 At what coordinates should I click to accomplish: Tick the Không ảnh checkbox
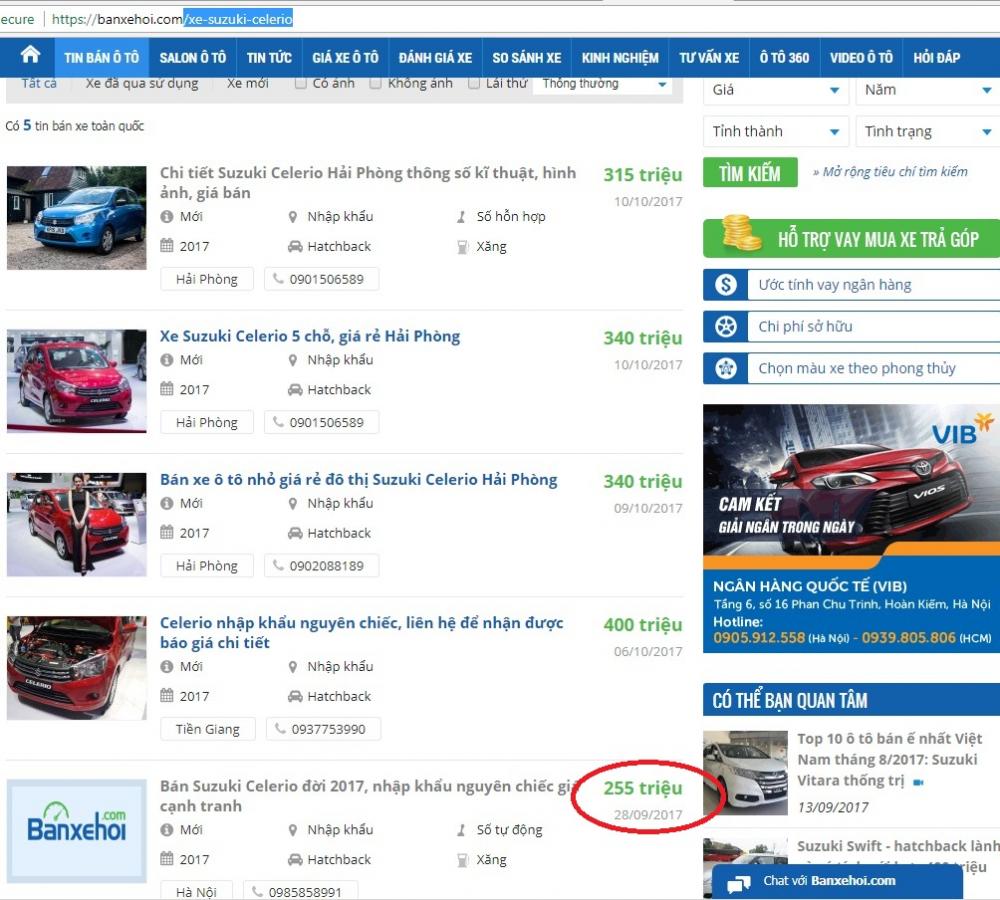pos(376,84)
